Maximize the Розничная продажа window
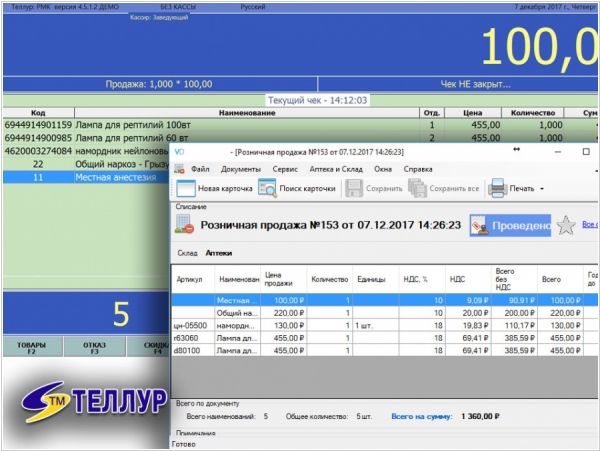The width and height of the screenshot is (600, 451). [586, 152]
